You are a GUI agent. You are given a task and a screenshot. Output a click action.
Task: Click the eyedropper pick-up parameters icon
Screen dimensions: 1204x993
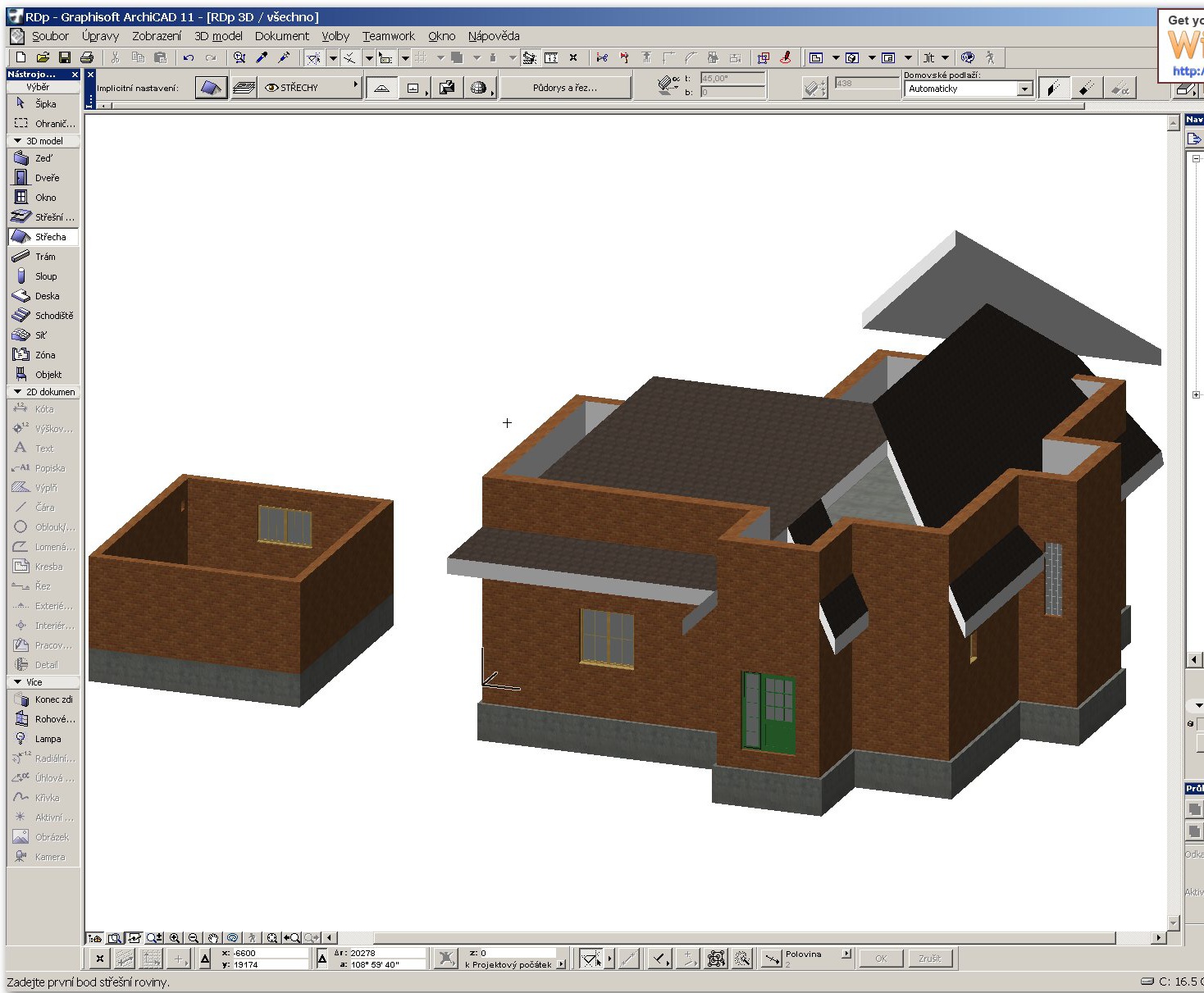click(x=262, y=57)
